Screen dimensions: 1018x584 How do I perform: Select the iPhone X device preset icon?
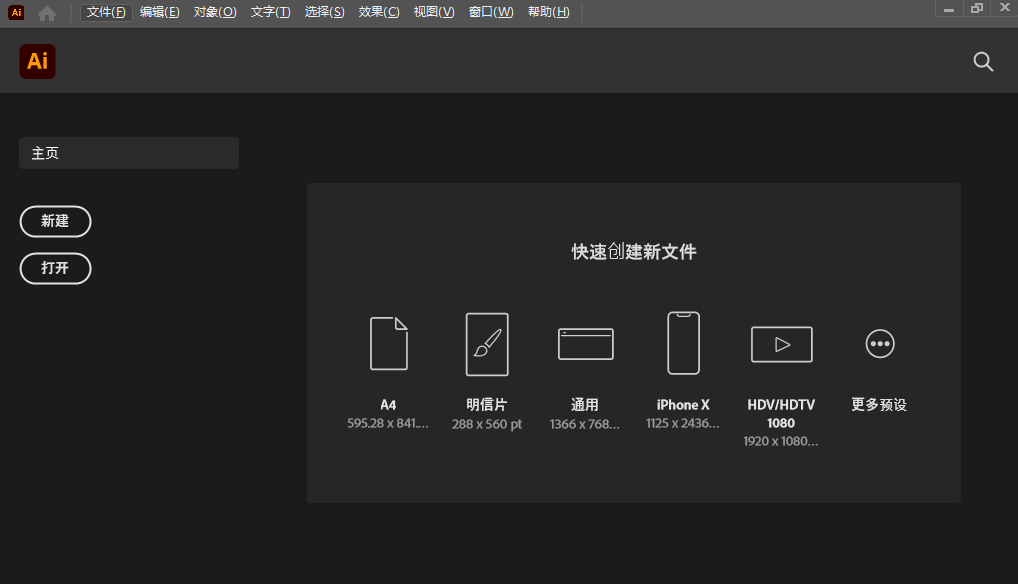click(x=682, y=343)
